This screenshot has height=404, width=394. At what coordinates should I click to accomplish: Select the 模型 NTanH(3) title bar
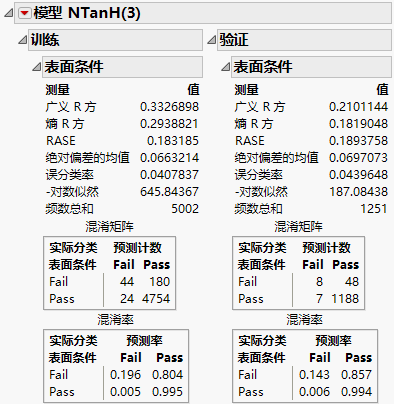(203, 13)
